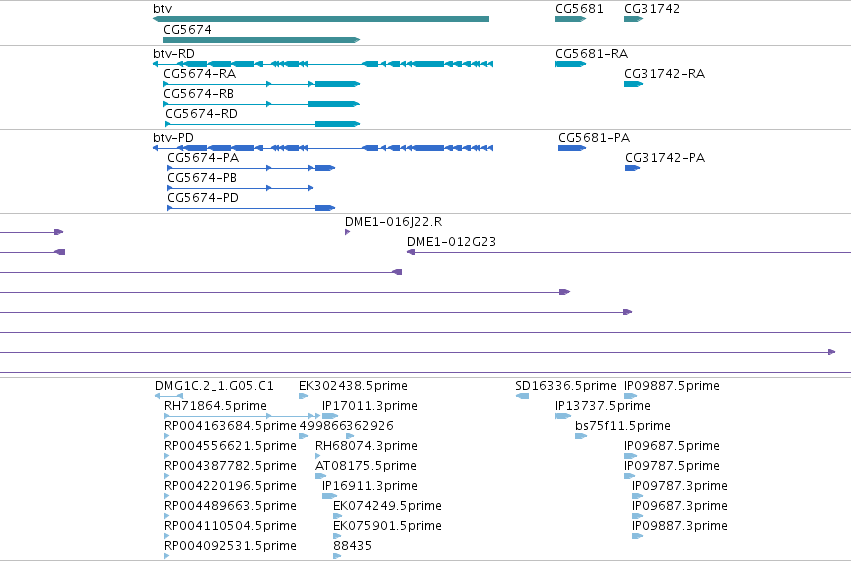851x561 pixels.
Task: Select EK074249.5prime EST label
Action: [x=388, y=506]
